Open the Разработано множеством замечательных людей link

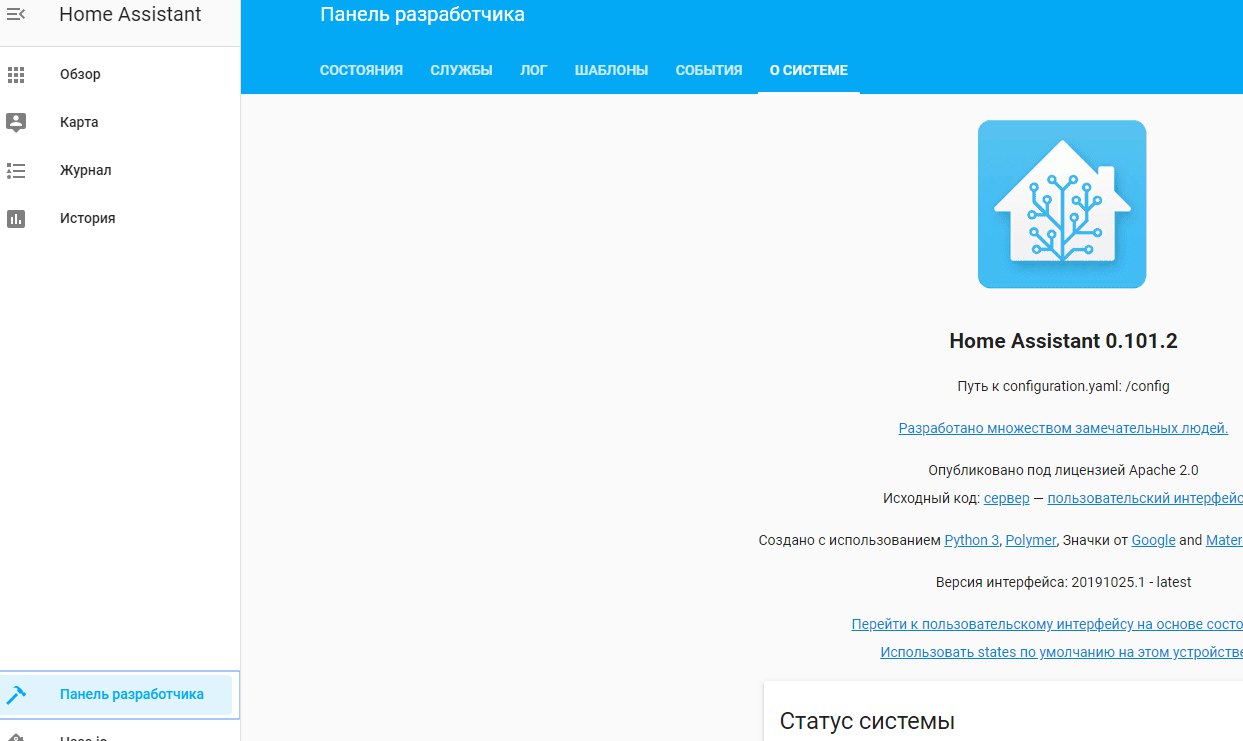1063,428
